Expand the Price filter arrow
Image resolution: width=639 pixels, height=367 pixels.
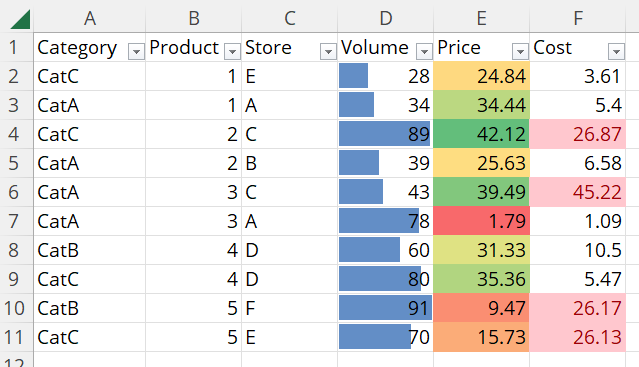pos(520,52)
